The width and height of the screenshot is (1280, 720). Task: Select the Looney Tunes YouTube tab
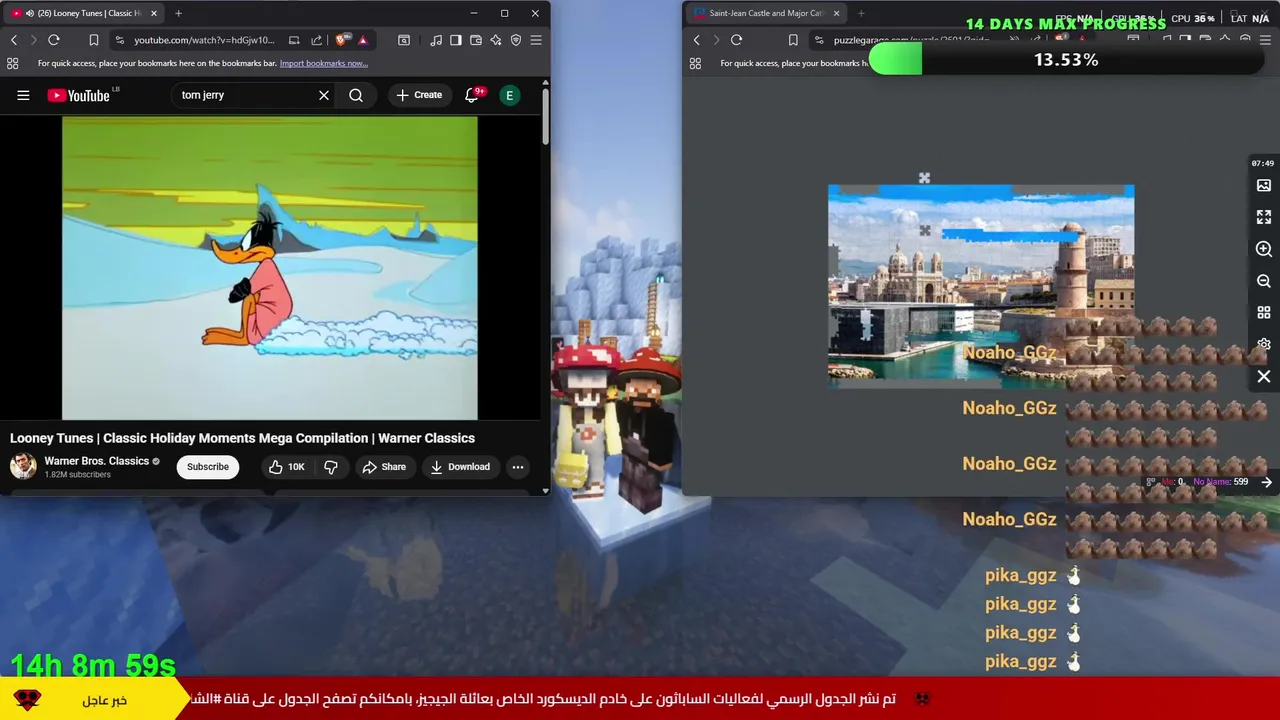click(82, 13)
